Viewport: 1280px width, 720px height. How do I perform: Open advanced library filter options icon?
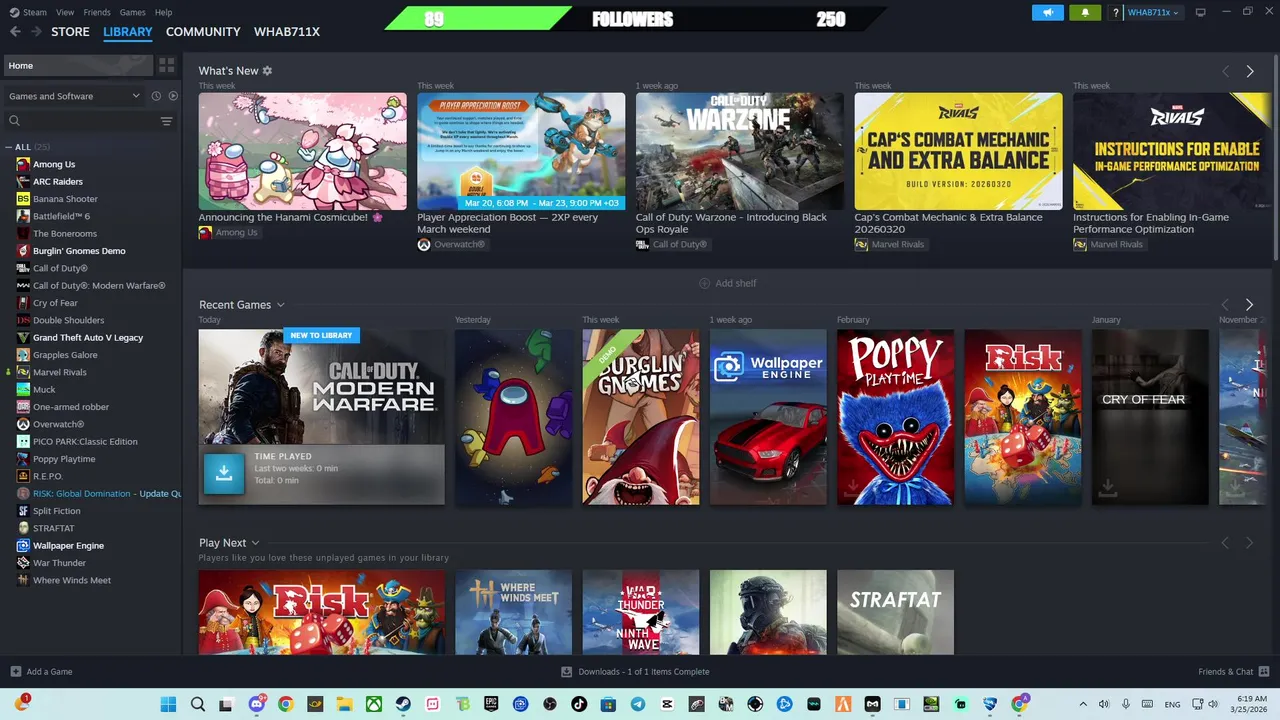click(x=166, y=121)
